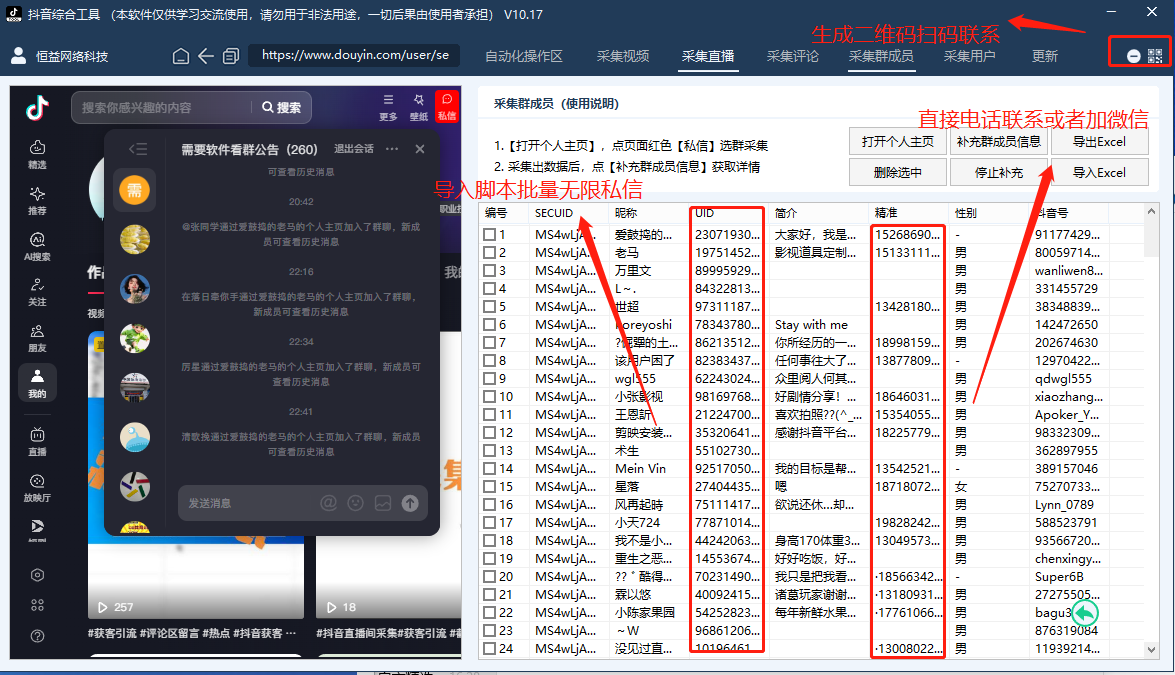Click the @ mention icon in chat
Viewport: 1175px width, 675px height.
click(331, 503)
